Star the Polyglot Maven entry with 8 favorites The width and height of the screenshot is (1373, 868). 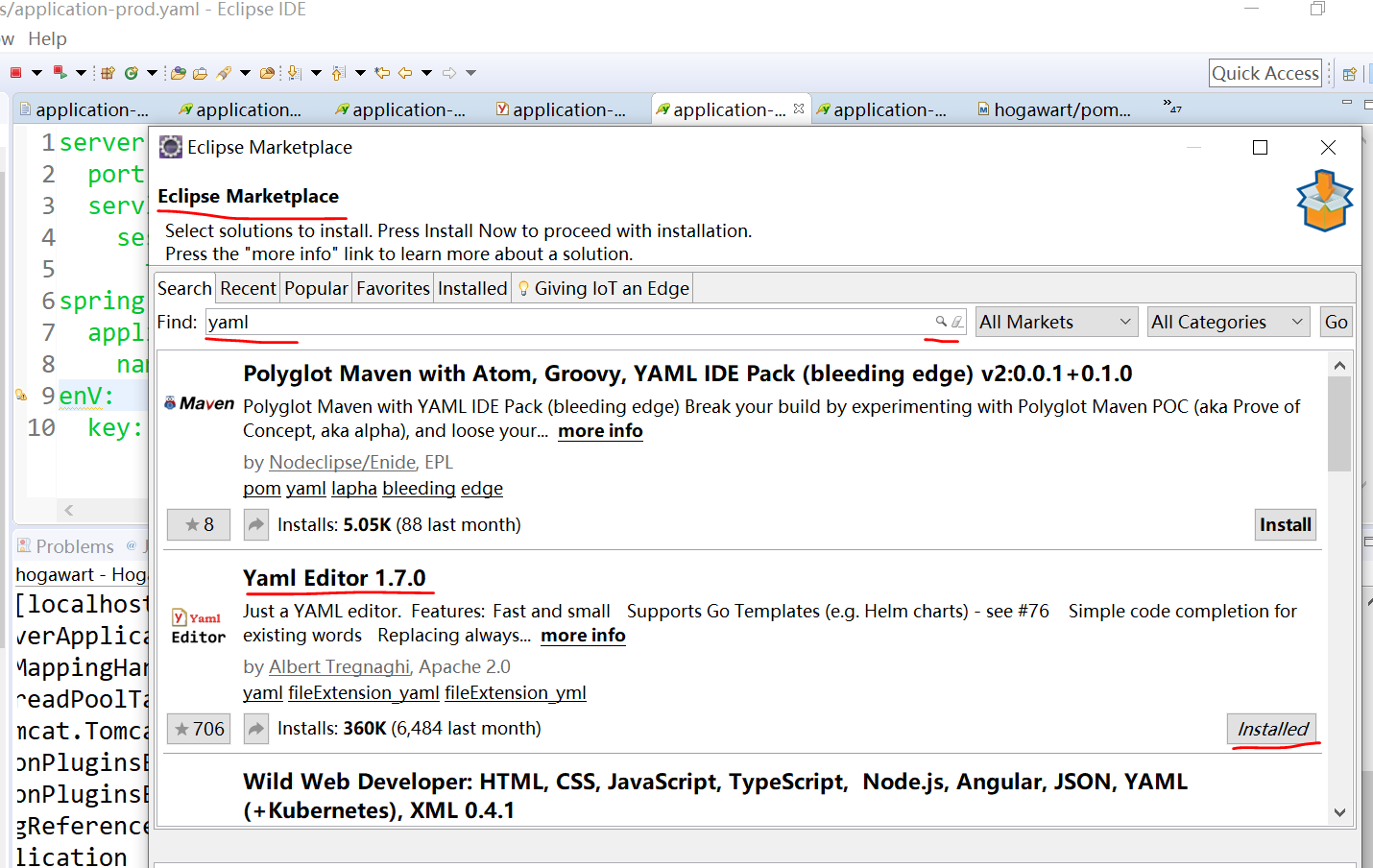click(x=199, y=524)
